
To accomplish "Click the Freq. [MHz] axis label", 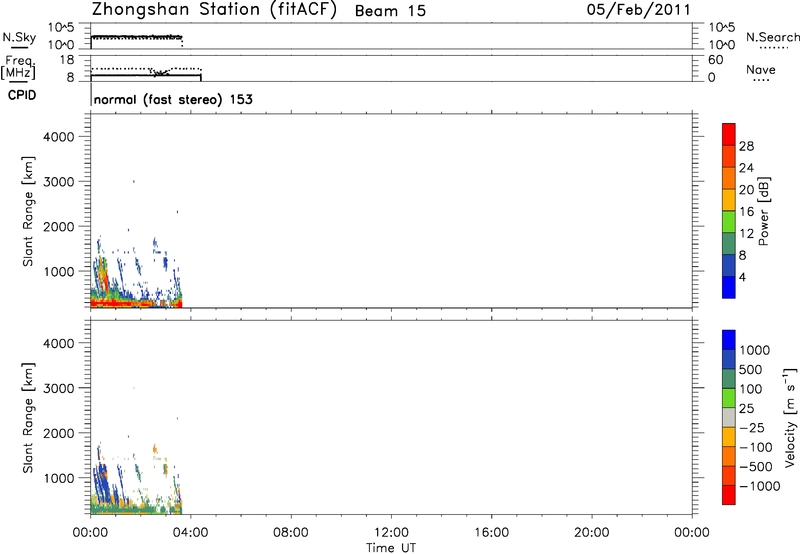I will 18,67.
